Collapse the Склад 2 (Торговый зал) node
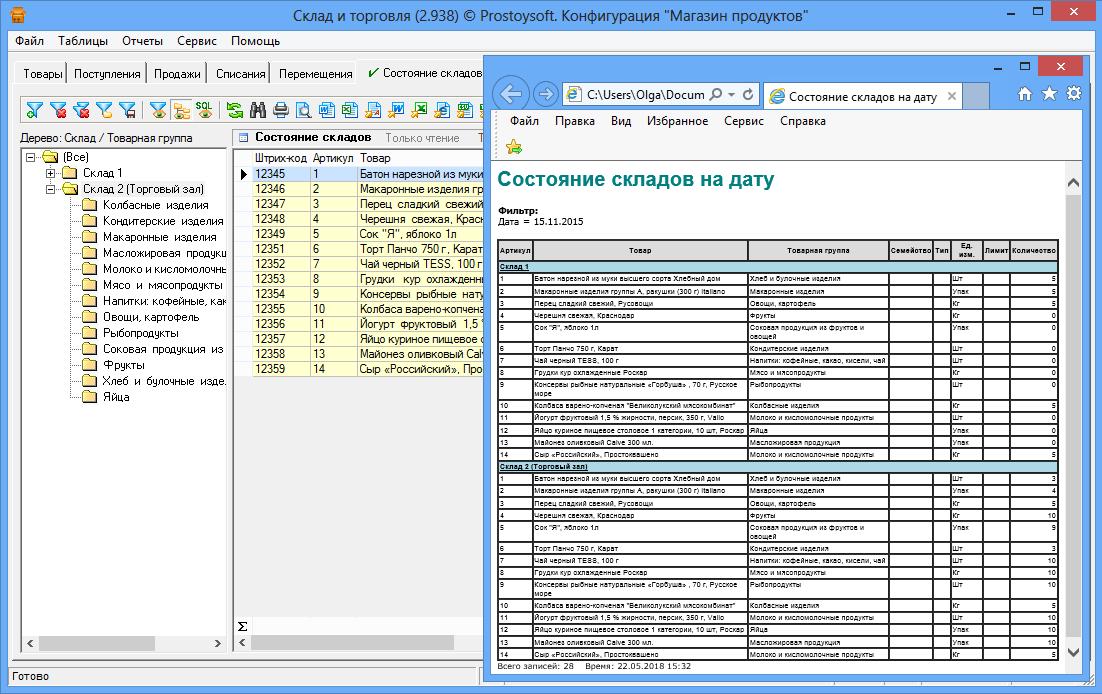The width and height of the screenshot is (1102, 694). [x=51, y=189]
